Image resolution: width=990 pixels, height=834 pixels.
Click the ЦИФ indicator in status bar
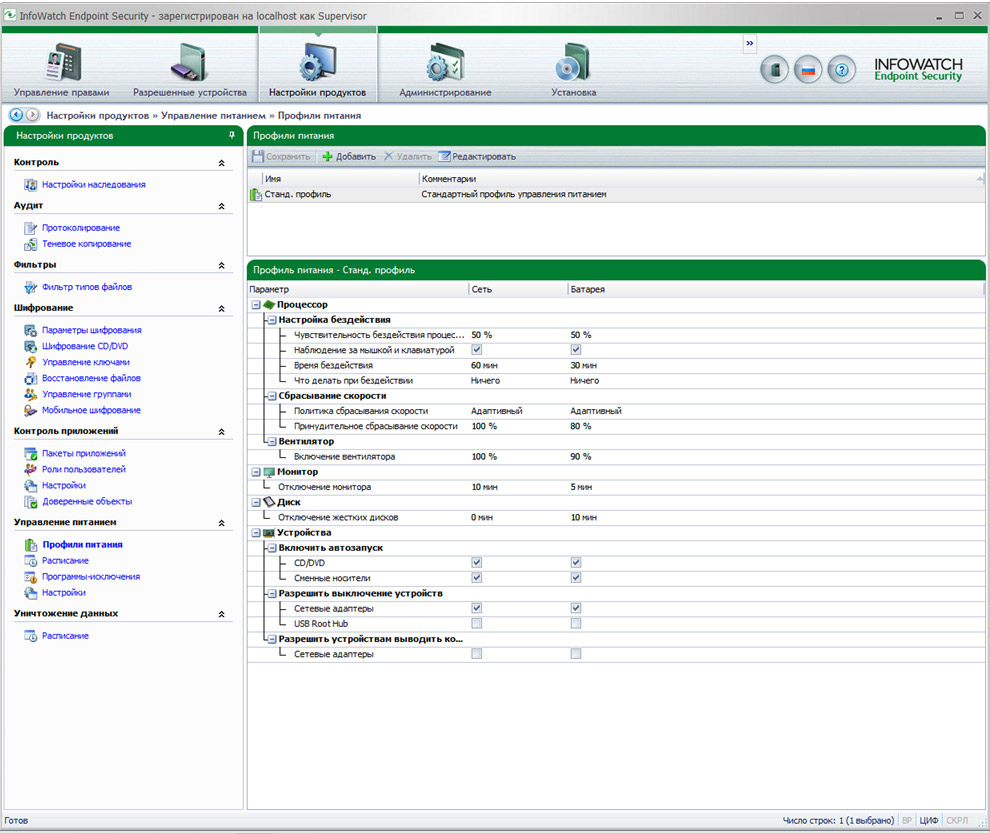929,820
